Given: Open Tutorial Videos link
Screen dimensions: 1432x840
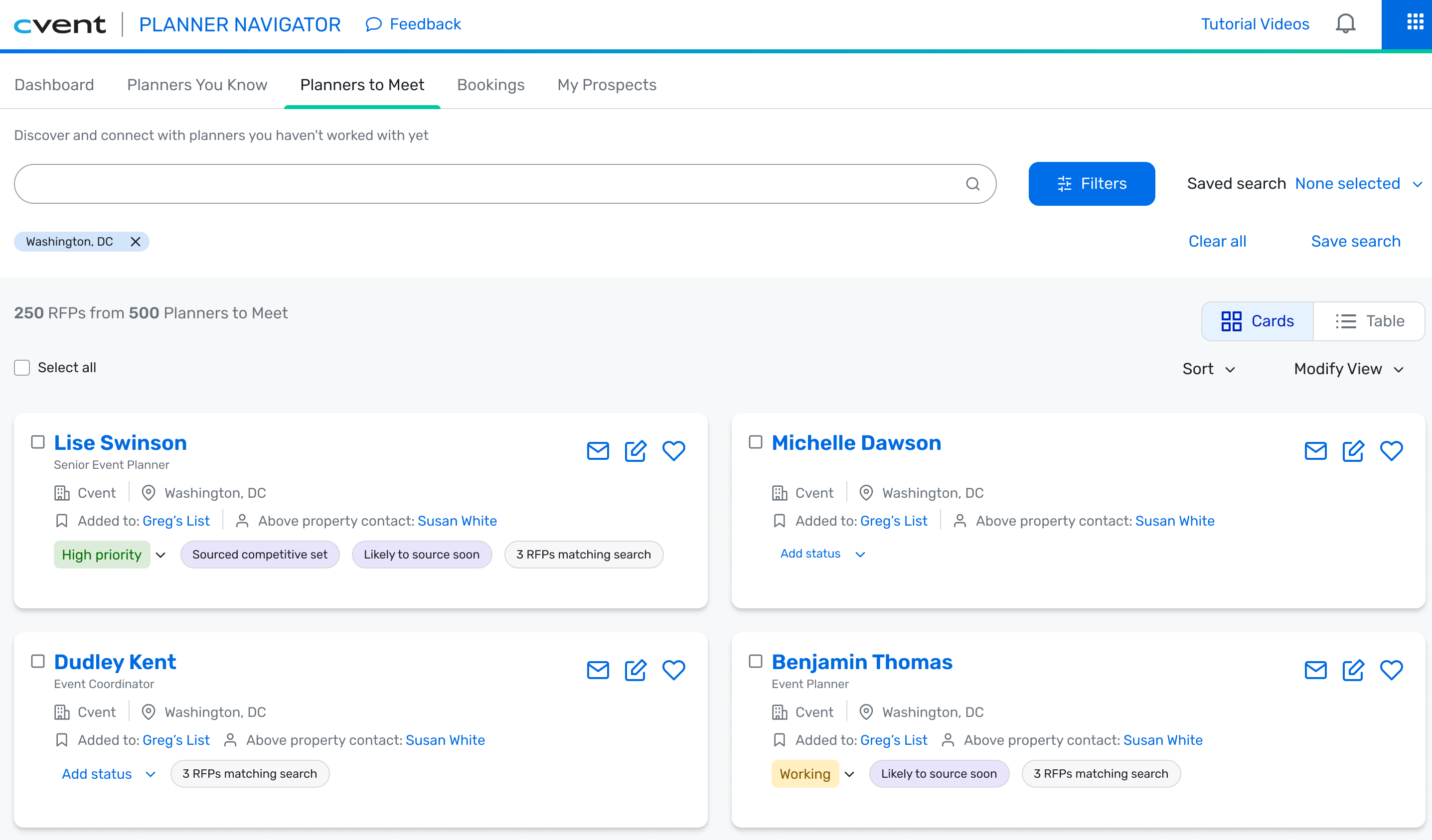Looking at the screenshot, I should (1255, 24).
